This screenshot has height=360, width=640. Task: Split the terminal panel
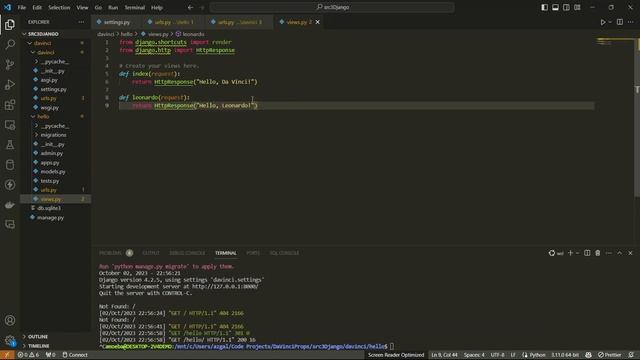[587, 253]
